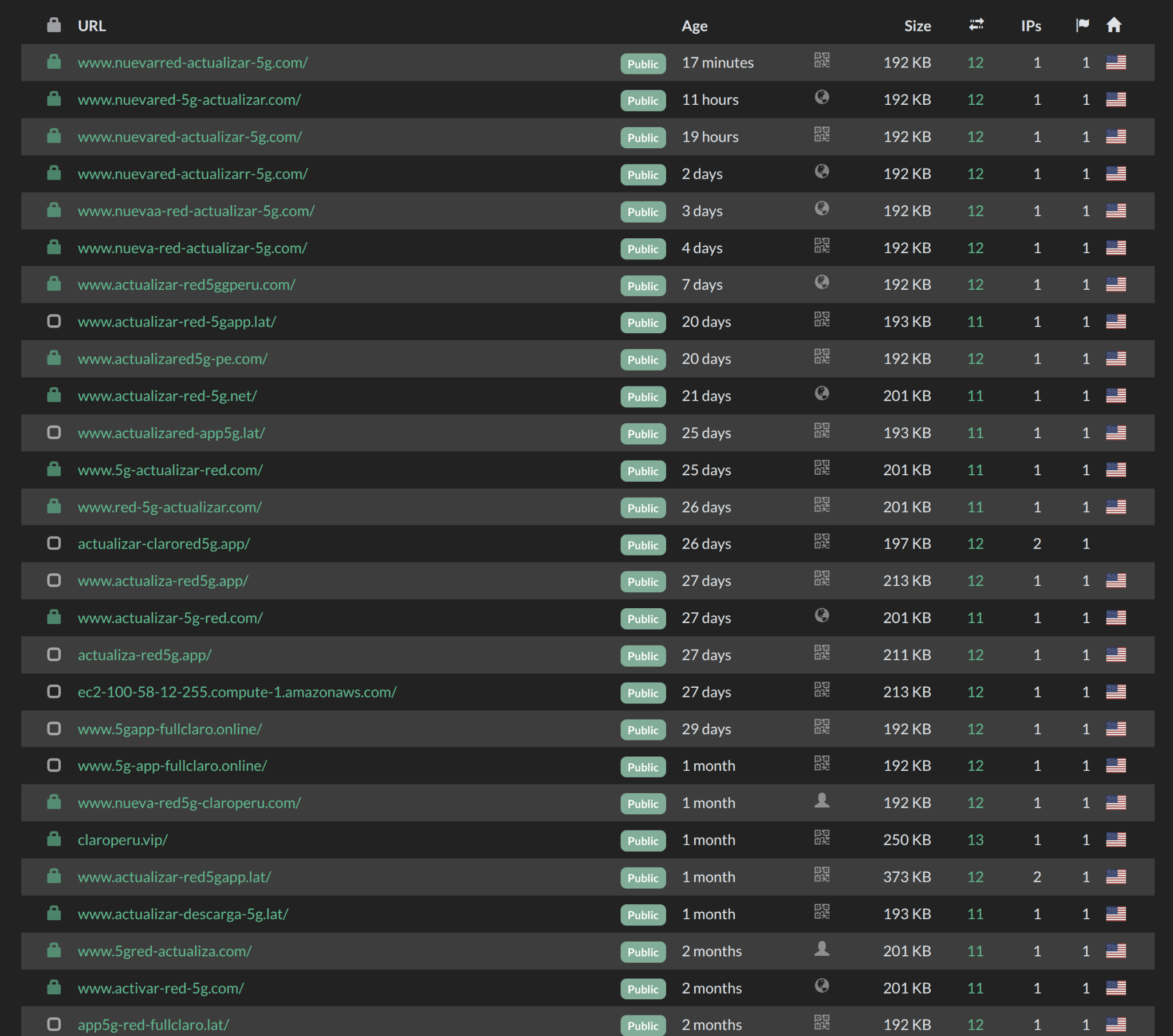Click the padlock icon in the table header
Screen dimensions: 1173x1036
point(54,25)
